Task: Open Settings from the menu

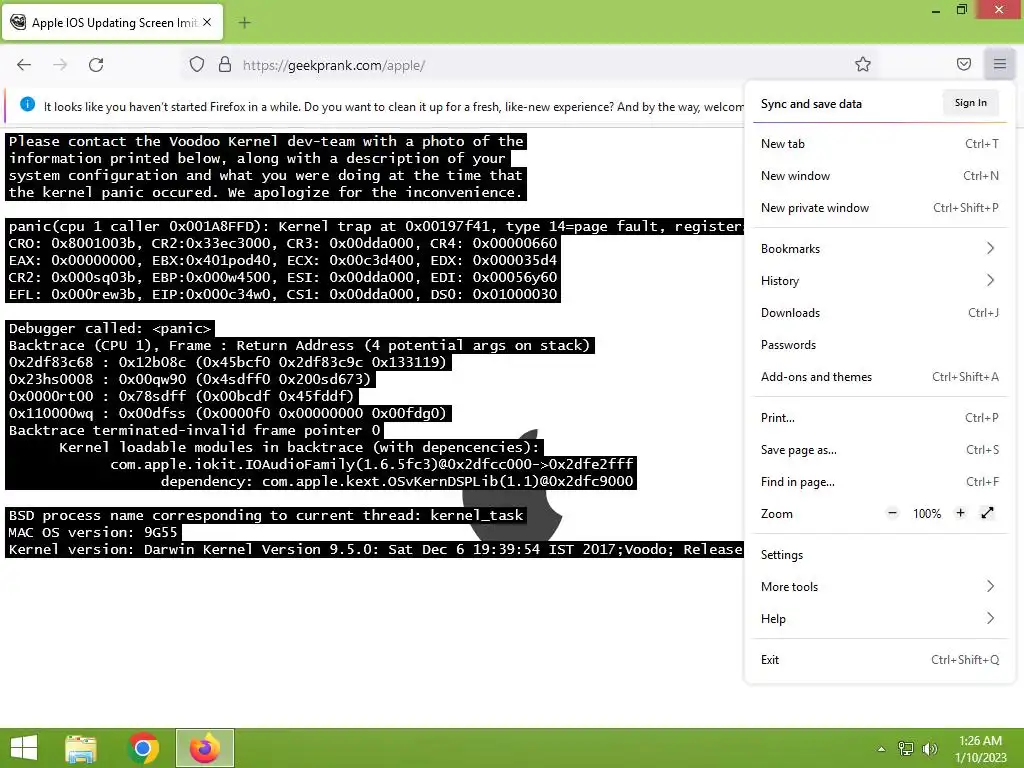Action: tap(880, 555)
